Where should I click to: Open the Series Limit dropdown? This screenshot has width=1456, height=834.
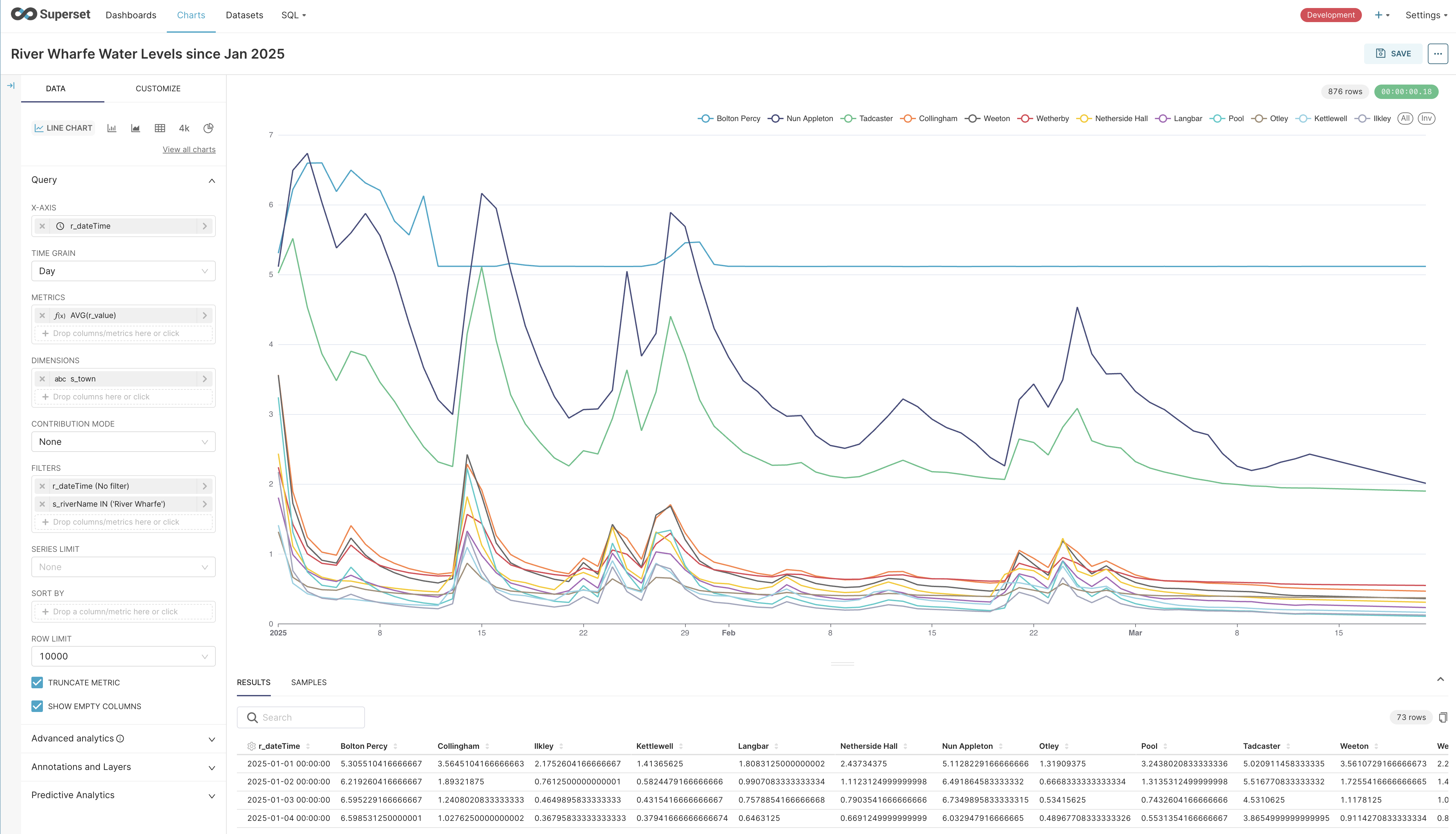tap(123, 567)
